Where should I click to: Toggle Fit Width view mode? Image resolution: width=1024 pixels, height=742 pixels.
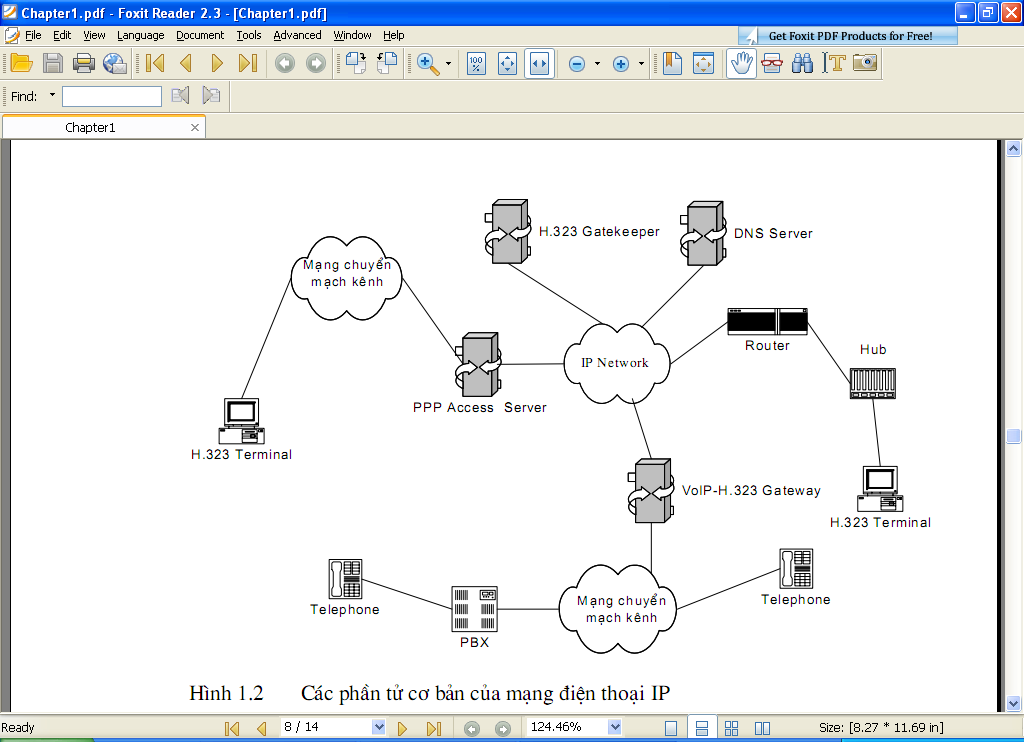click(539, 63)
